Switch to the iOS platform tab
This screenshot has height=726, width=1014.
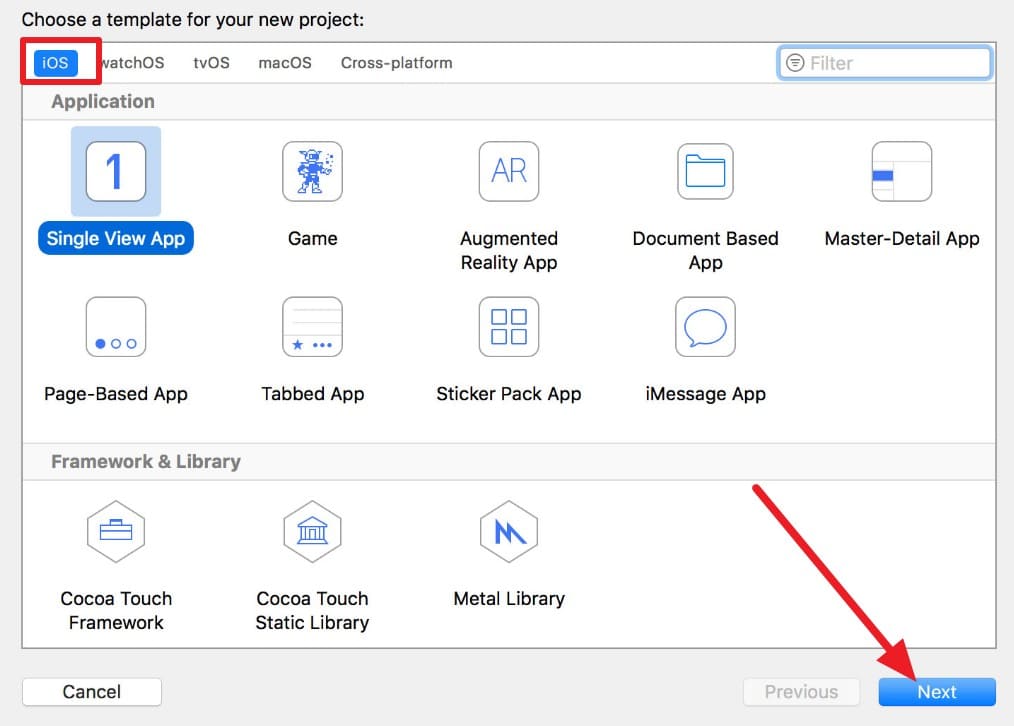[56, 63]
